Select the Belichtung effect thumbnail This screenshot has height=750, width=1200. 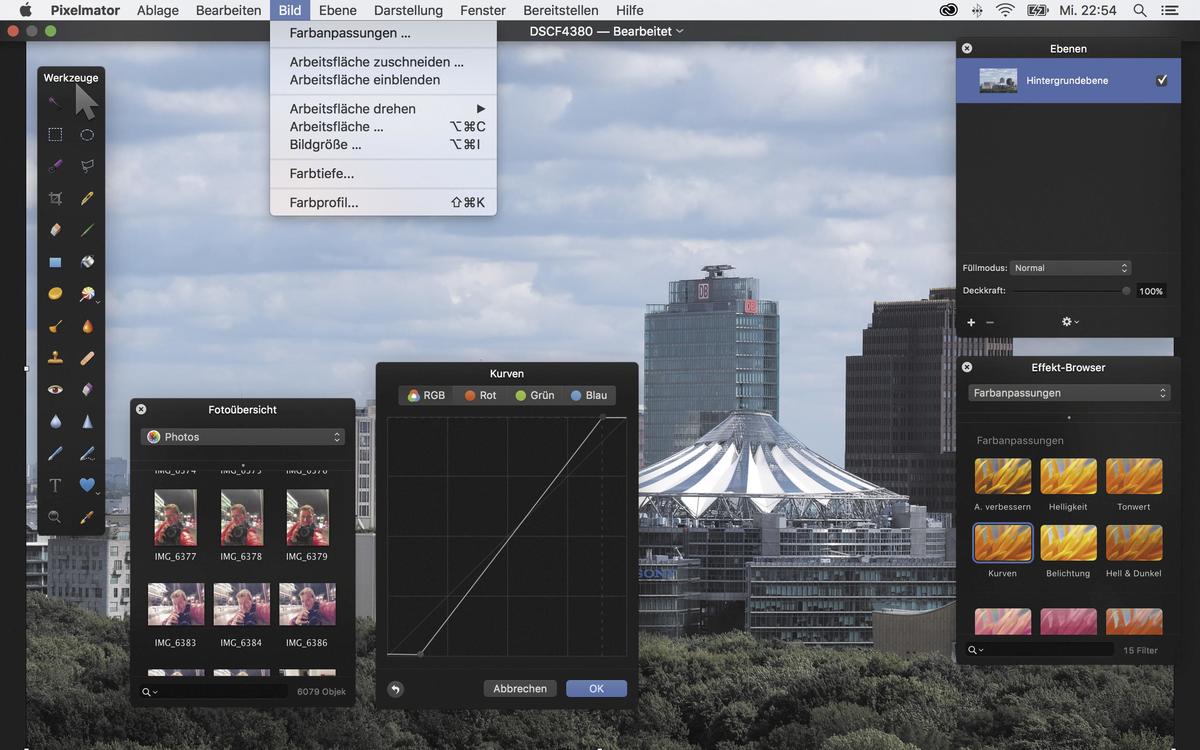coord(1068,543)
